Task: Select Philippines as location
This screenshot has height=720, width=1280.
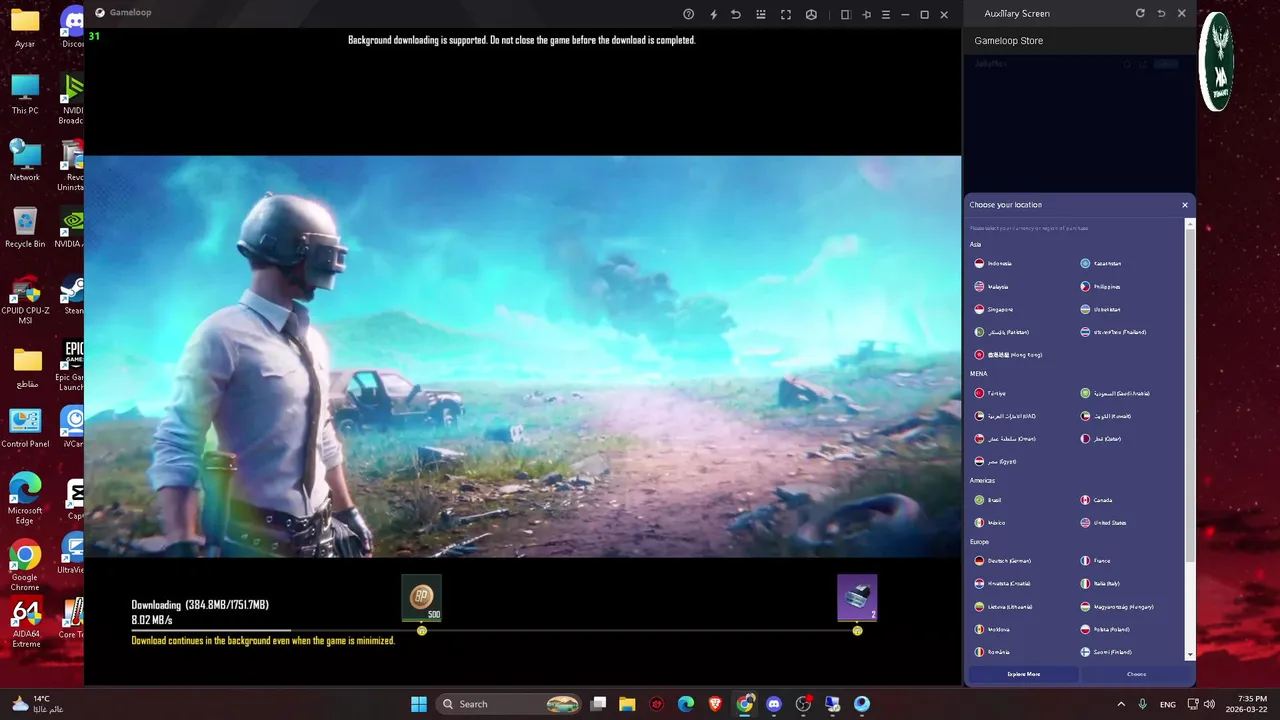Action: [x=1100, y=286]
